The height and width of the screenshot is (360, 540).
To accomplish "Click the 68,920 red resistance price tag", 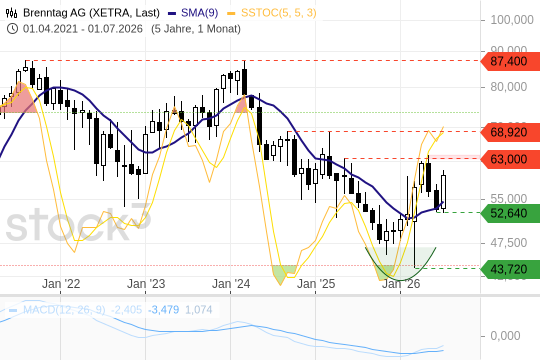I will 510,132.
